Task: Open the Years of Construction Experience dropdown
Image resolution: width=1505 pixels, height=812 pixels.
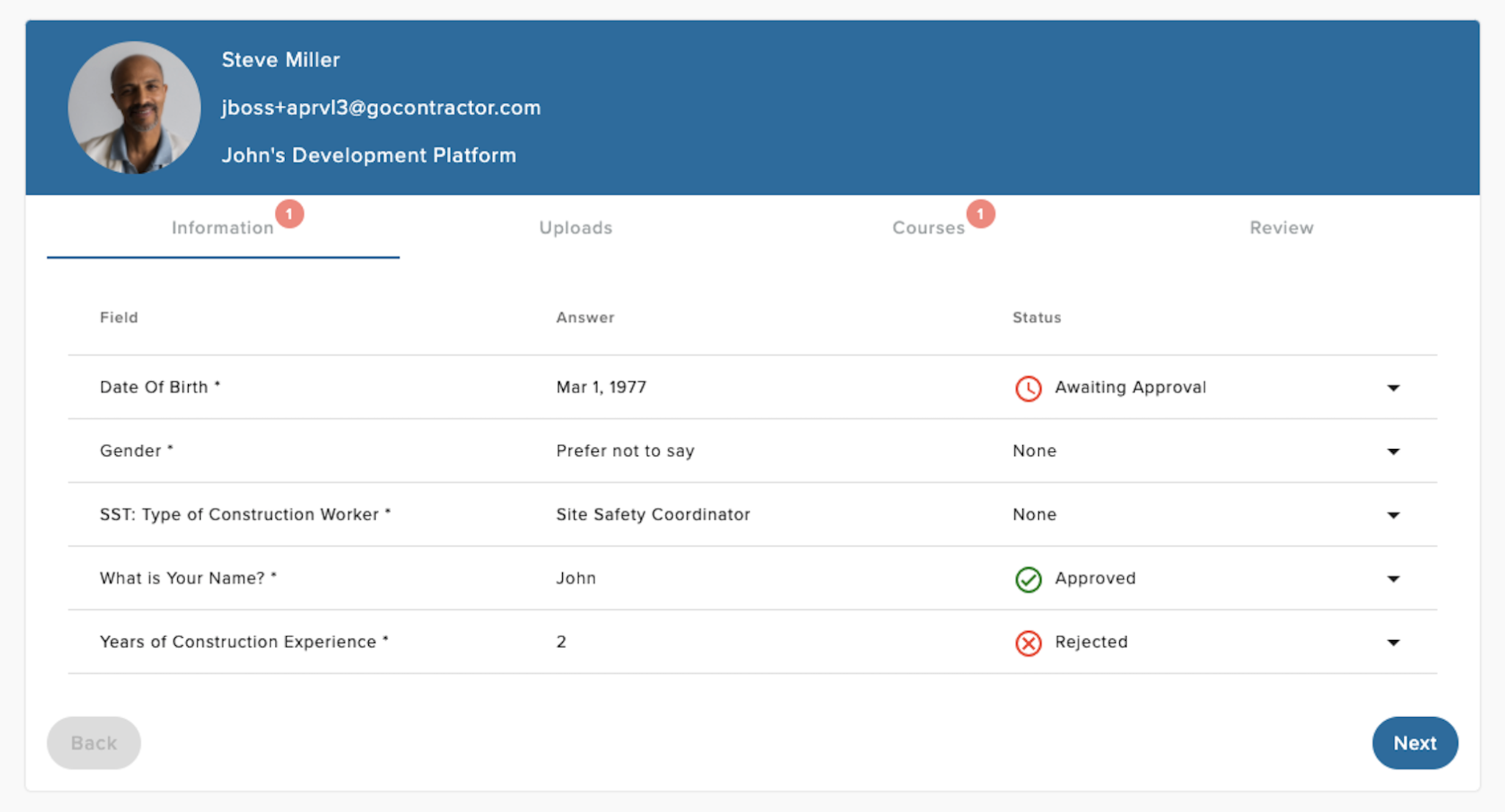Action: (1393, 642)
